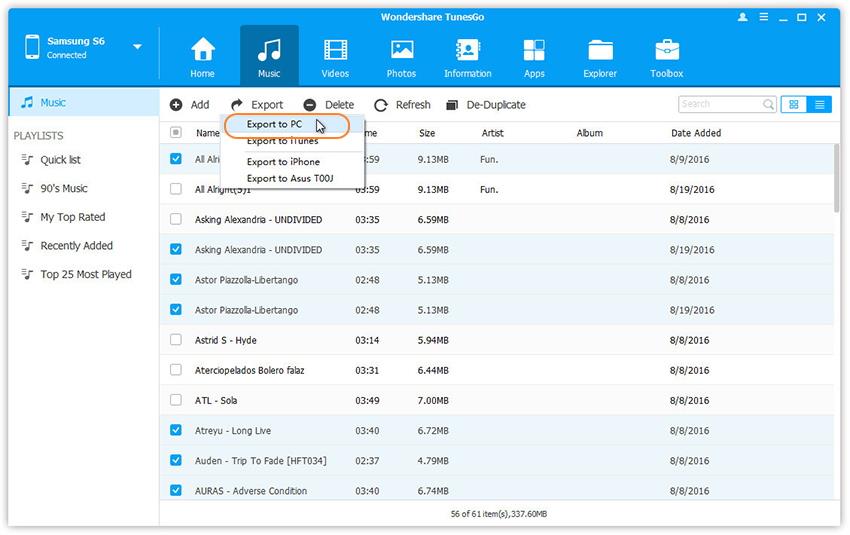Open the Home section icon
850x535 pixels.
tap(202, 50)
